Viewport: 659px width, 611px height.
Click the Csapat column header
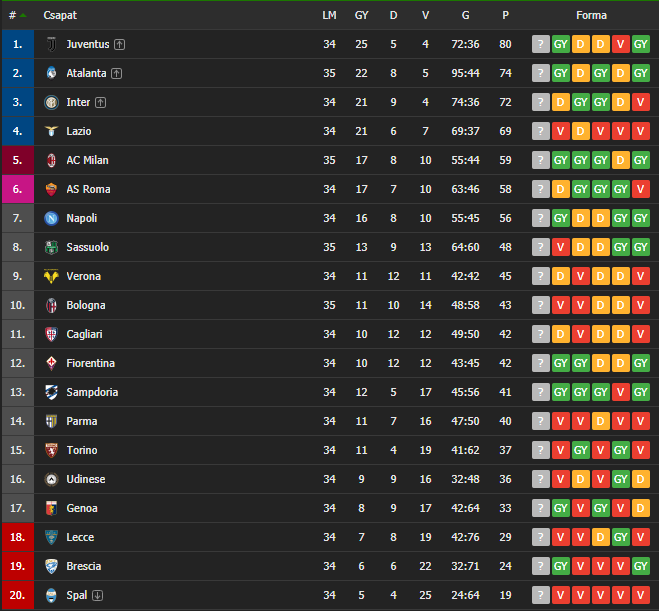(60, 16)
